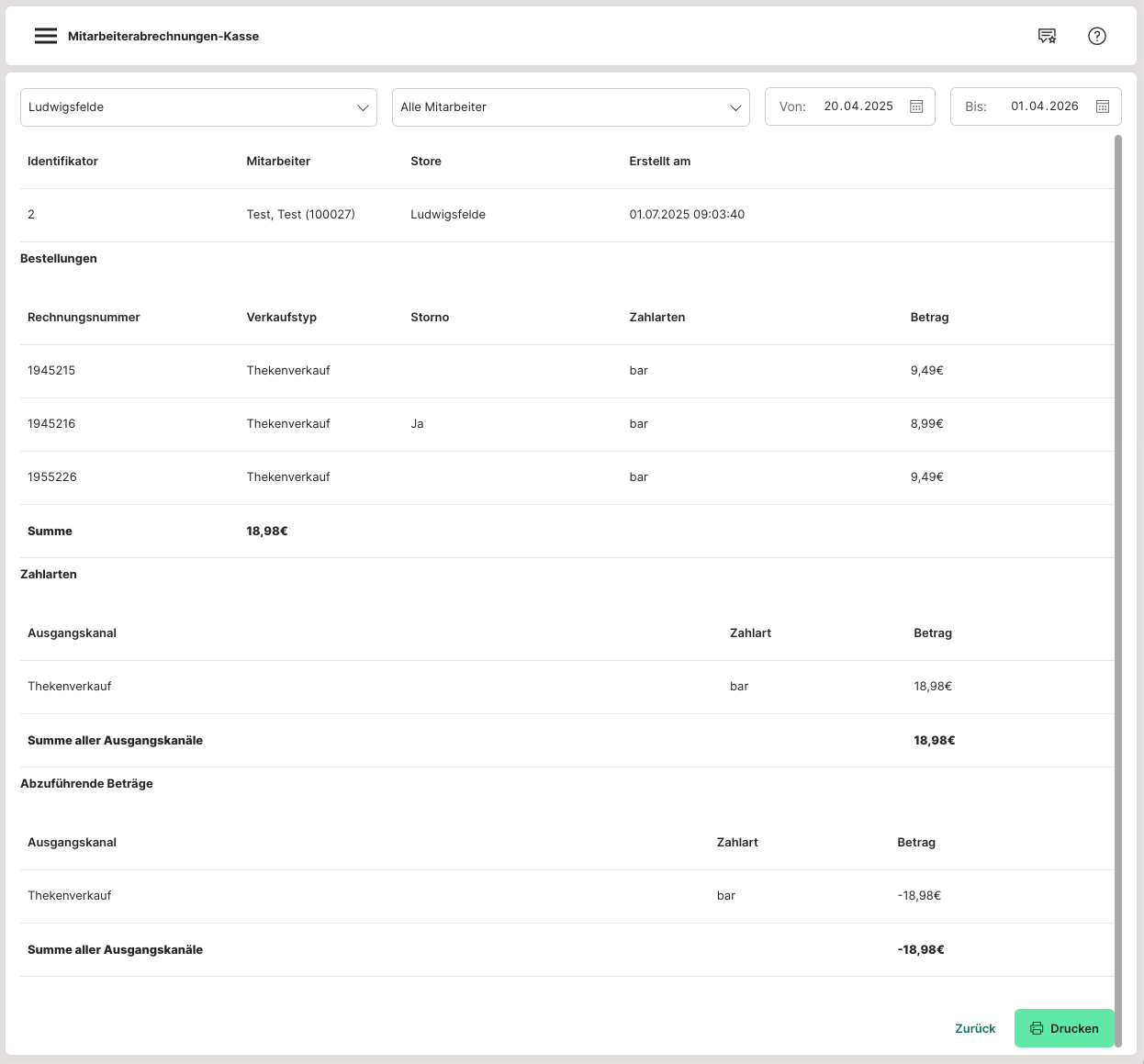Click the Von date field 20.04.2025
The width and height of the screenshot is (1144, 1064).
(858, 106)
